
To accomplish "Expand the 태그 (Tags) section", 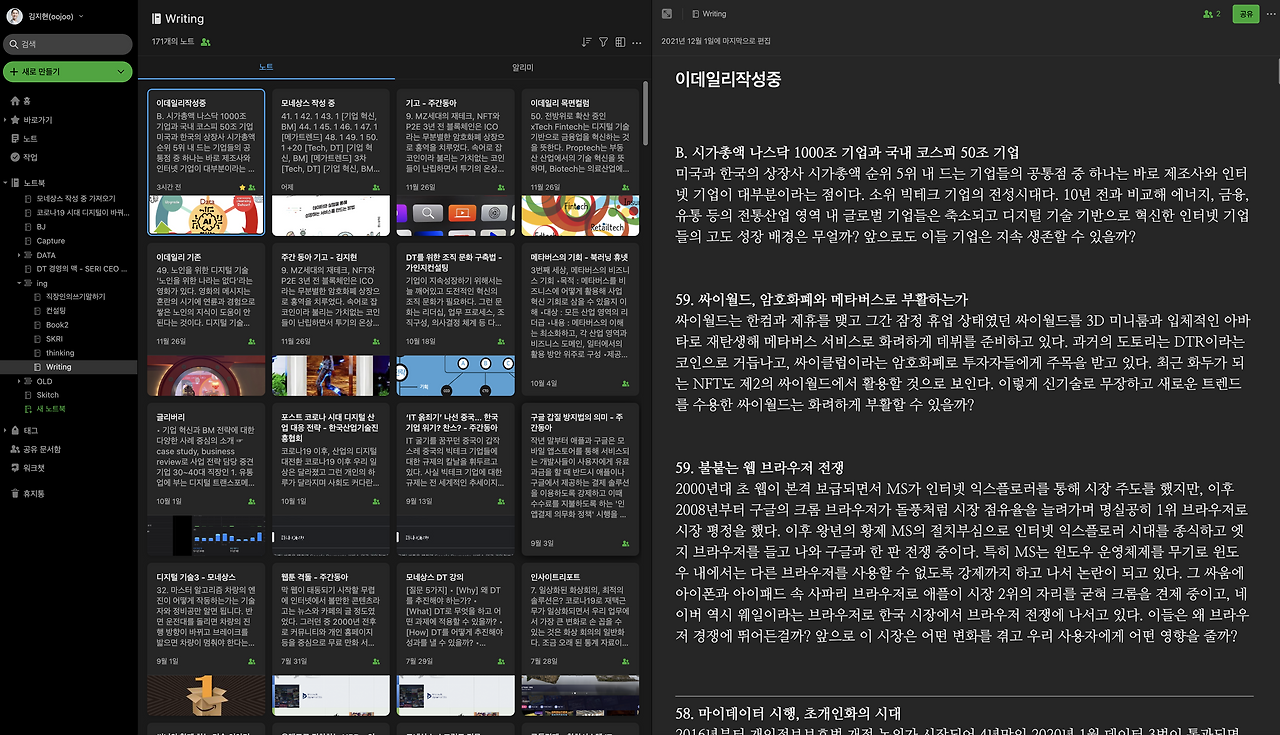I will click(5, 430).
